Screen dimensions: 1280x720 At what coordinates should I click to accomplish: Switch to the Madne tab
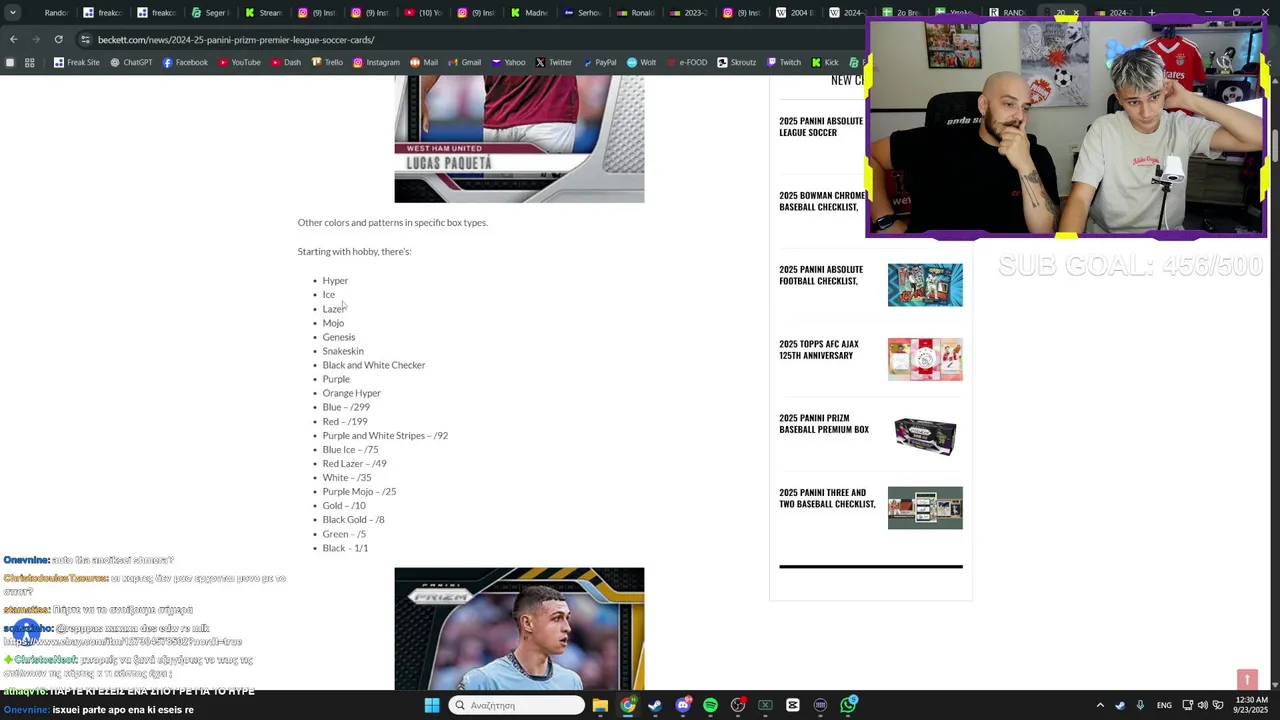530,12
